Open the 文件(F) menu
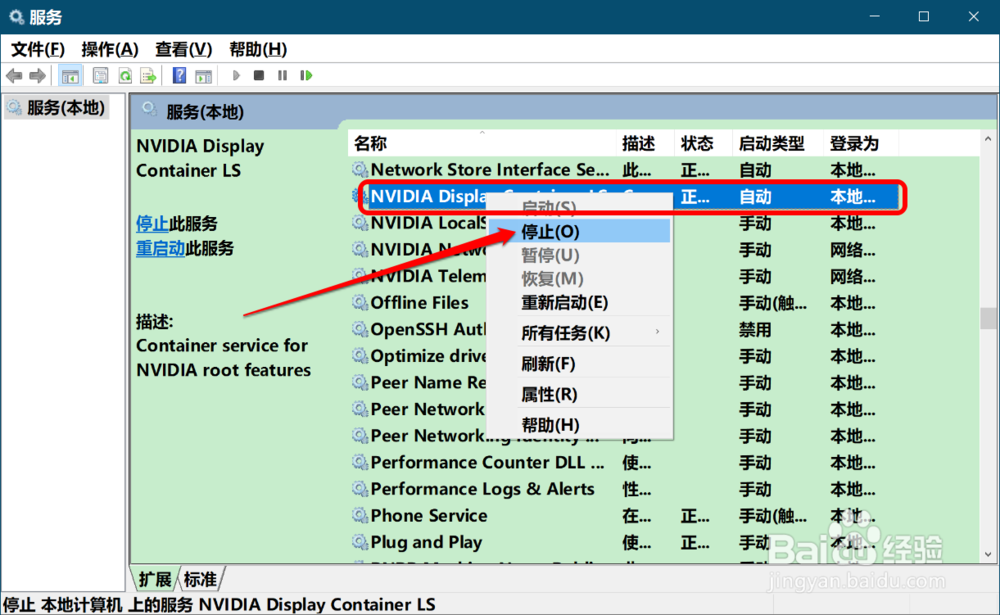 [x=38, y=49]
